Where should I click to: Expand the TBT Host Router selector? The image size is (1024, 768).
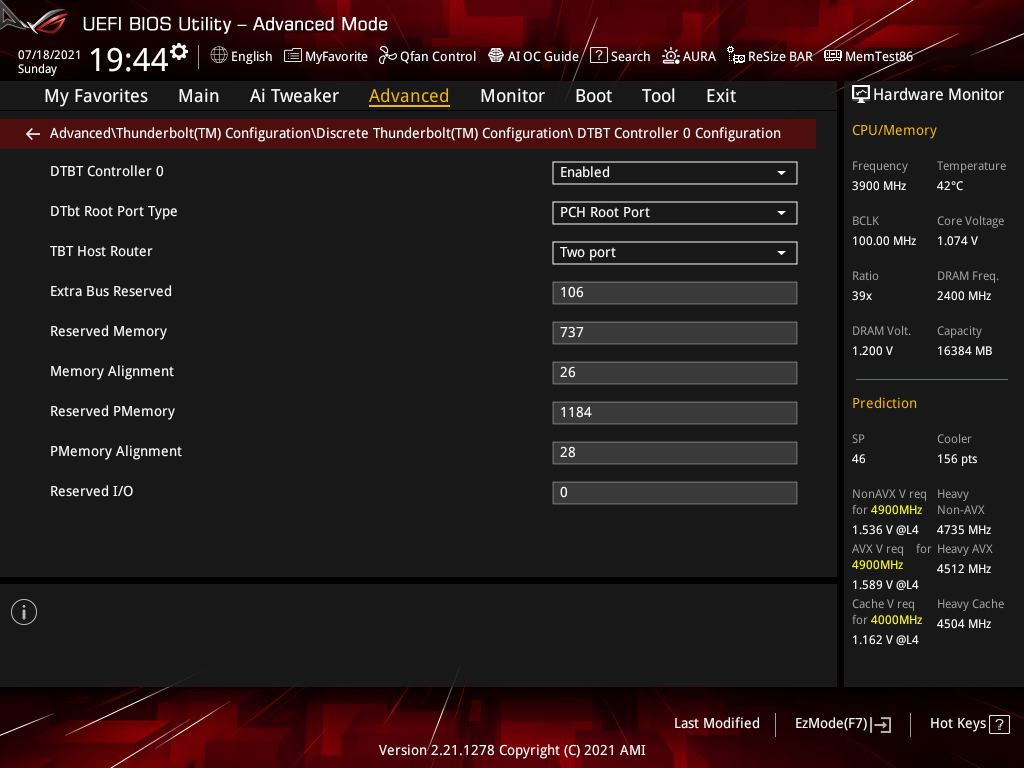click(674, 252)
